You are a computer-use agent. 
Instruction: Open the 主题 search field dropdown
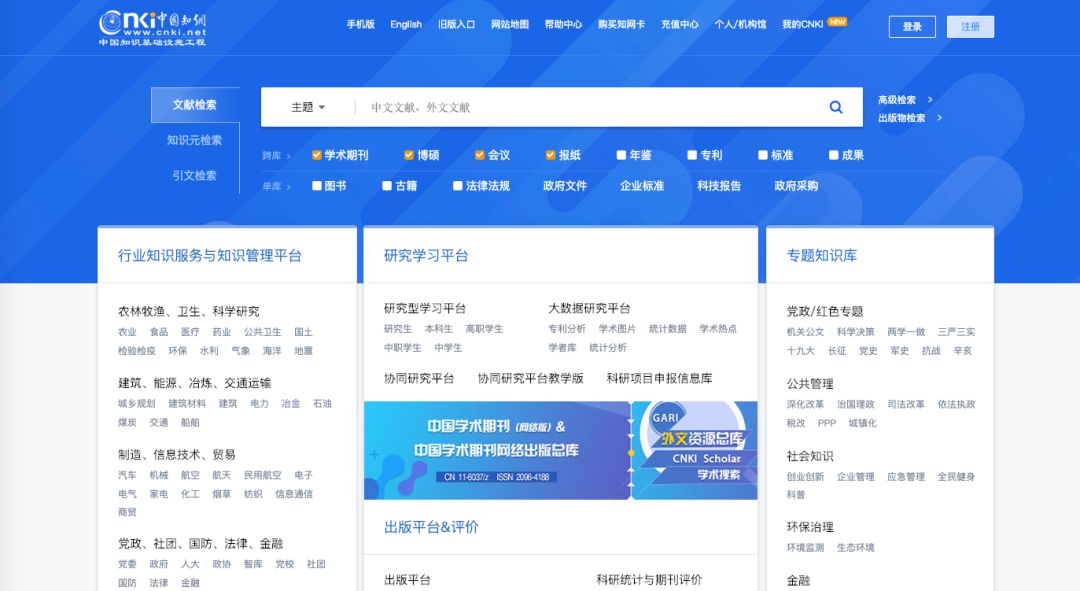click(x=308, y=107)
